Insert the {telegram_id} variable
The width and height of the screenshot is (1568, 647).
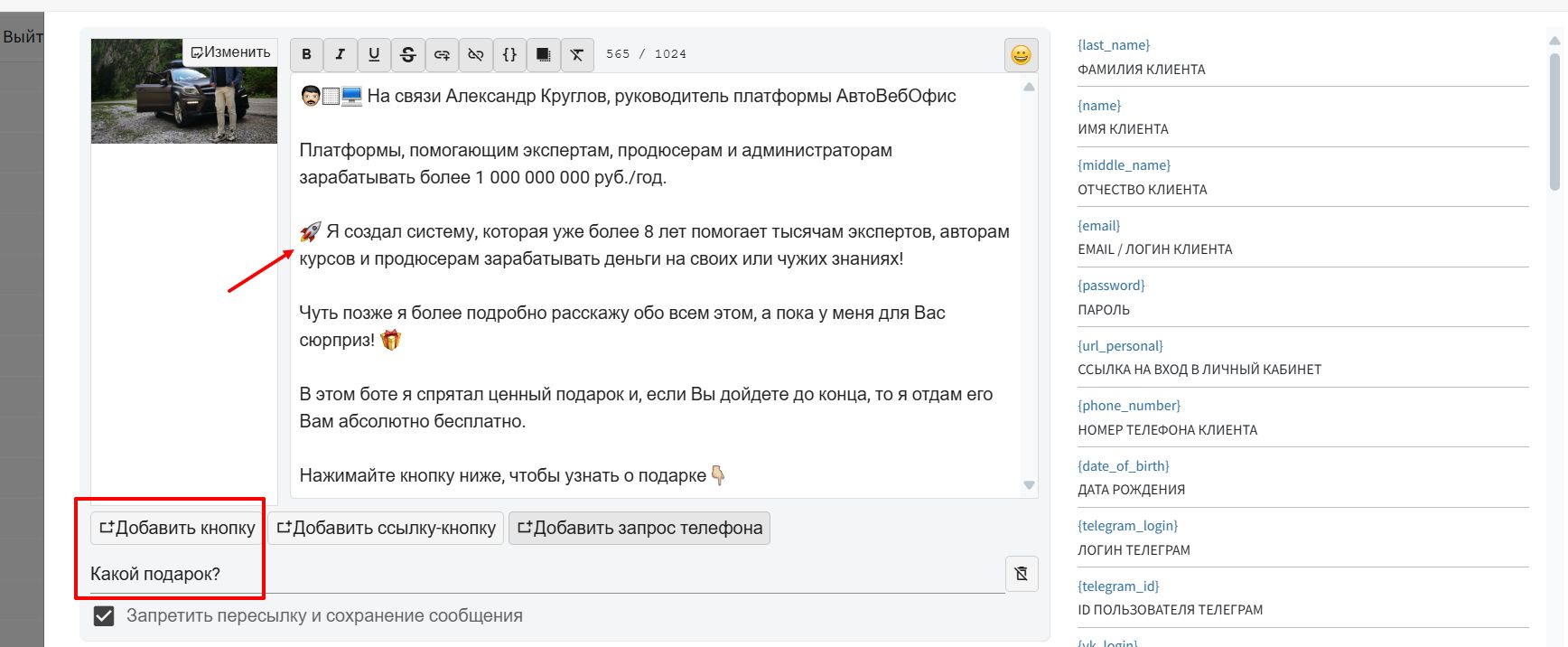pyautogui.click(x=1118, y=586)
